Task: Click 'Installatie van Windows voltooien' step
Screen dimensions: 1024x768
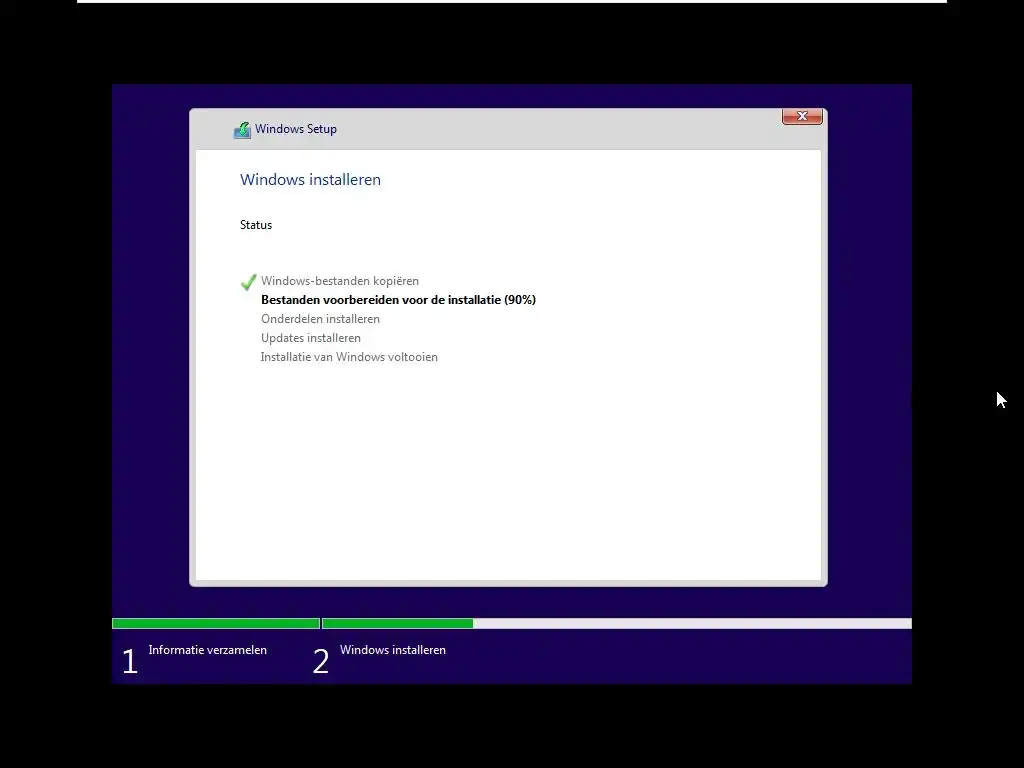Action: pyautogui.click(x=349, y=357)
